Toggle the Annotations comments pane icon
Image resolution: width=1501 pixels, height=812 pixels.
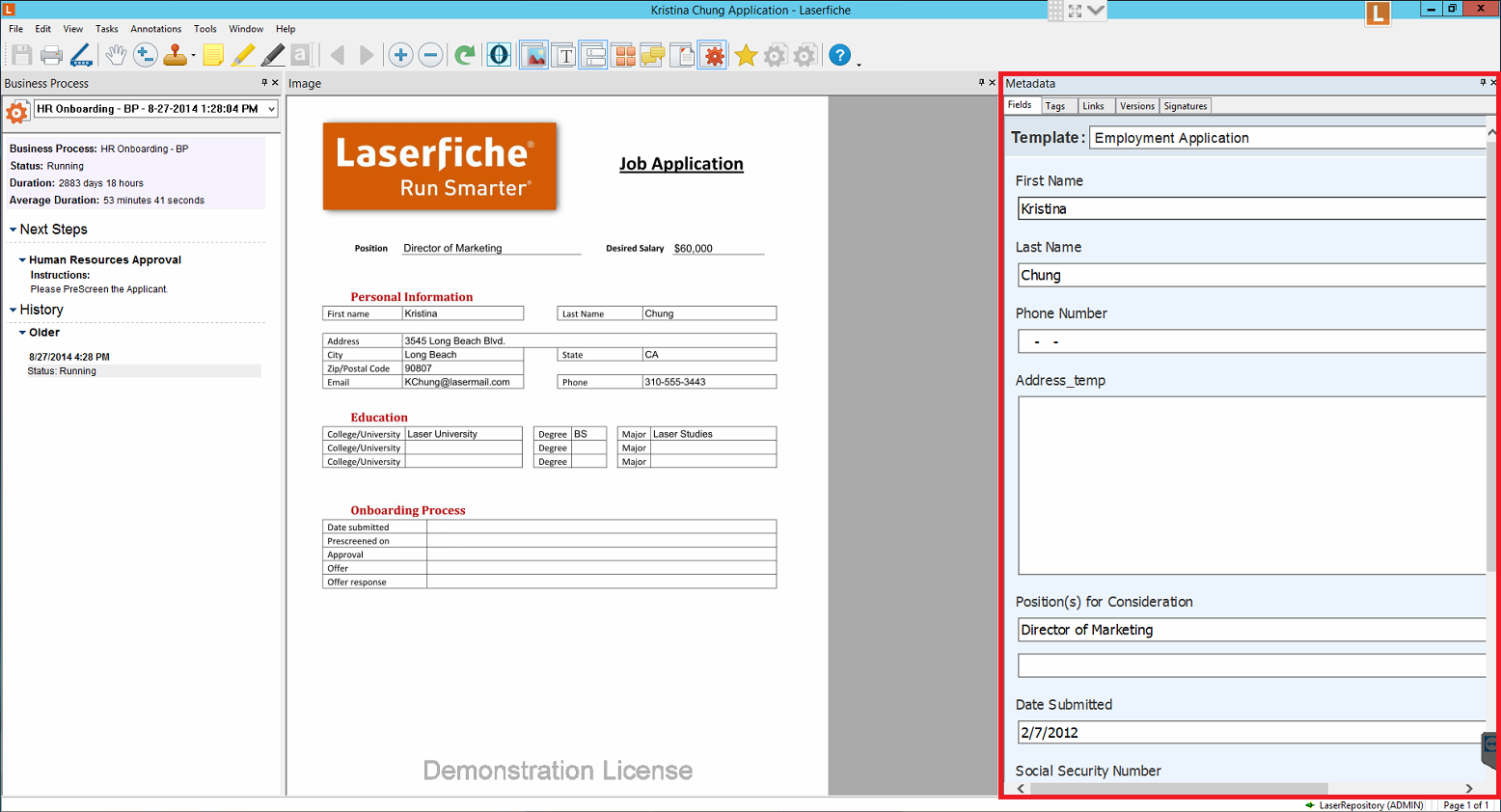pyautogui.click(x=653, y=55)
